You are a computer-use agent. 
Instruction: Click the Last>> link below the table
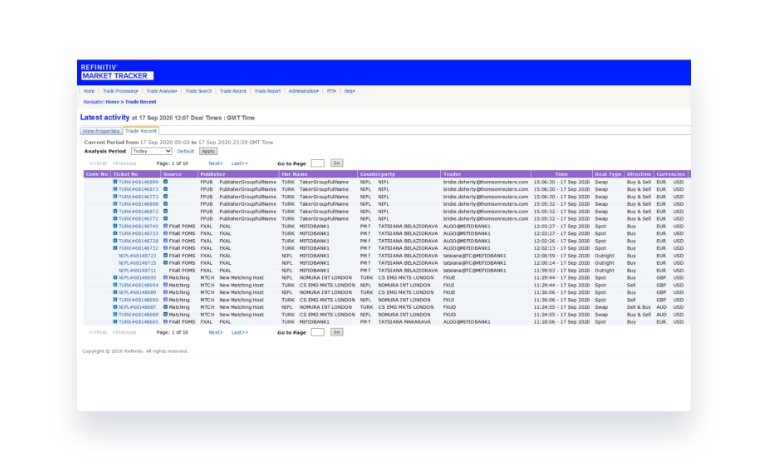coord(240,331)
